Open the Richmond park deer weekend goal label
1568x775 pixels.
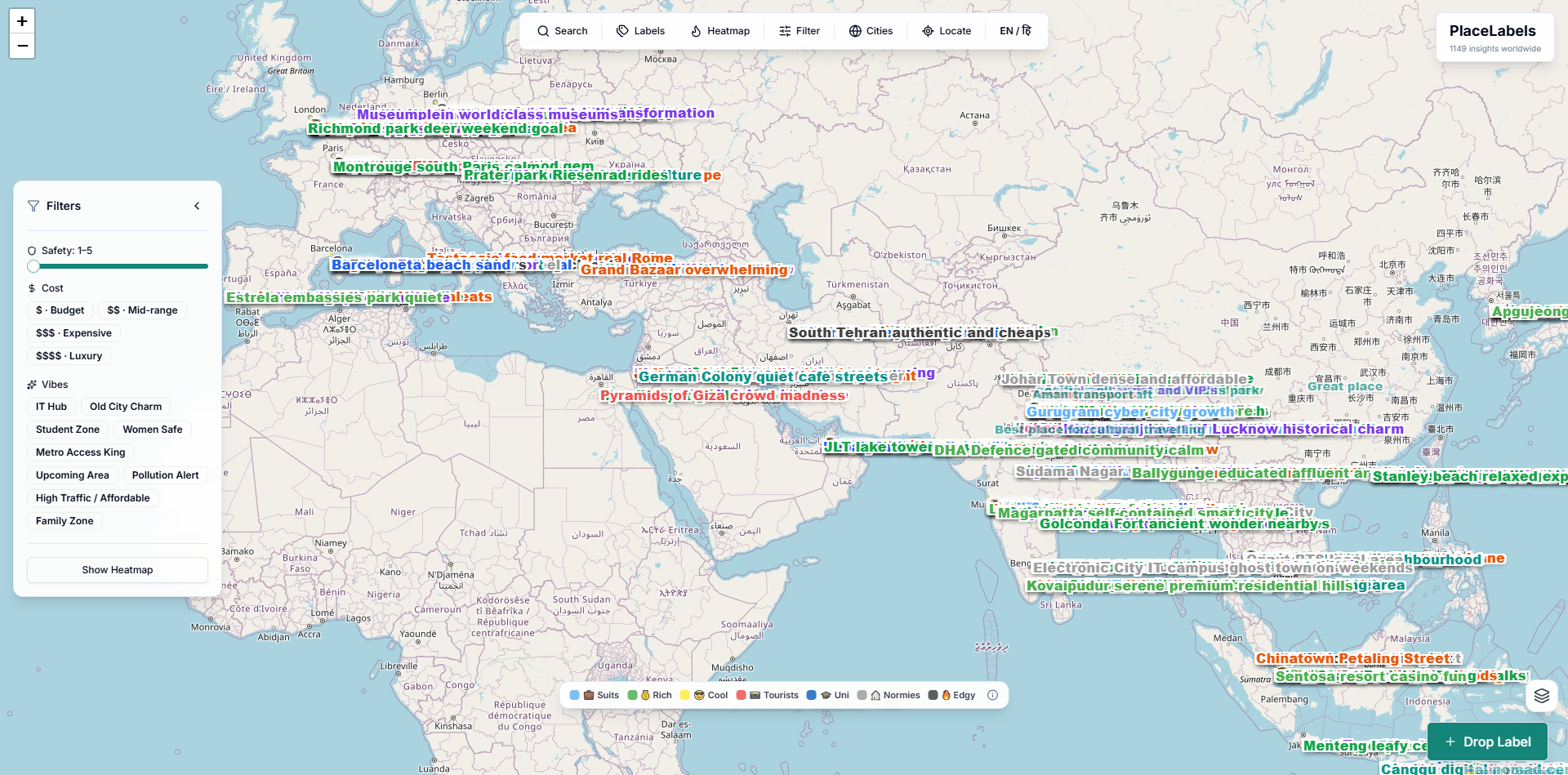[x=435, y=129]
